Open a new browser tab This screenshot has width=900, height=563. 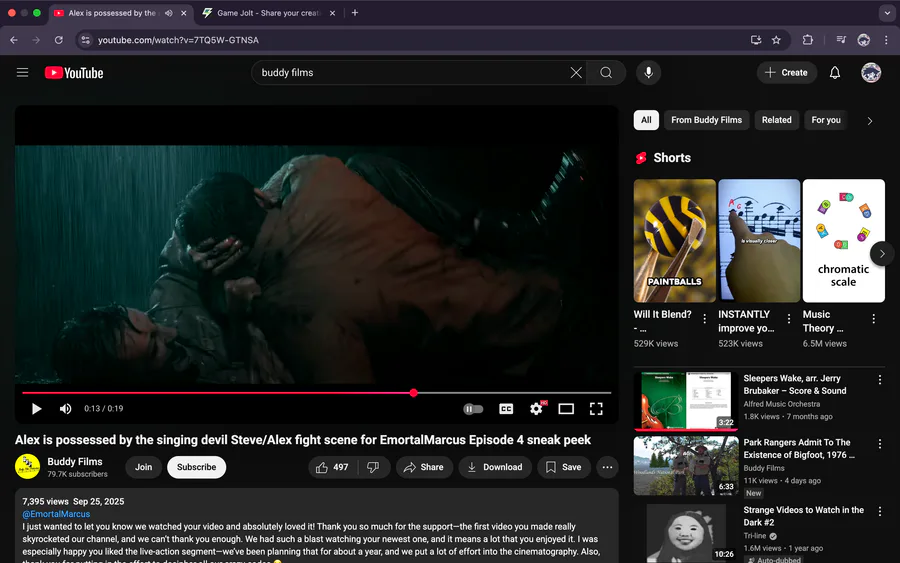pos(355,13)
